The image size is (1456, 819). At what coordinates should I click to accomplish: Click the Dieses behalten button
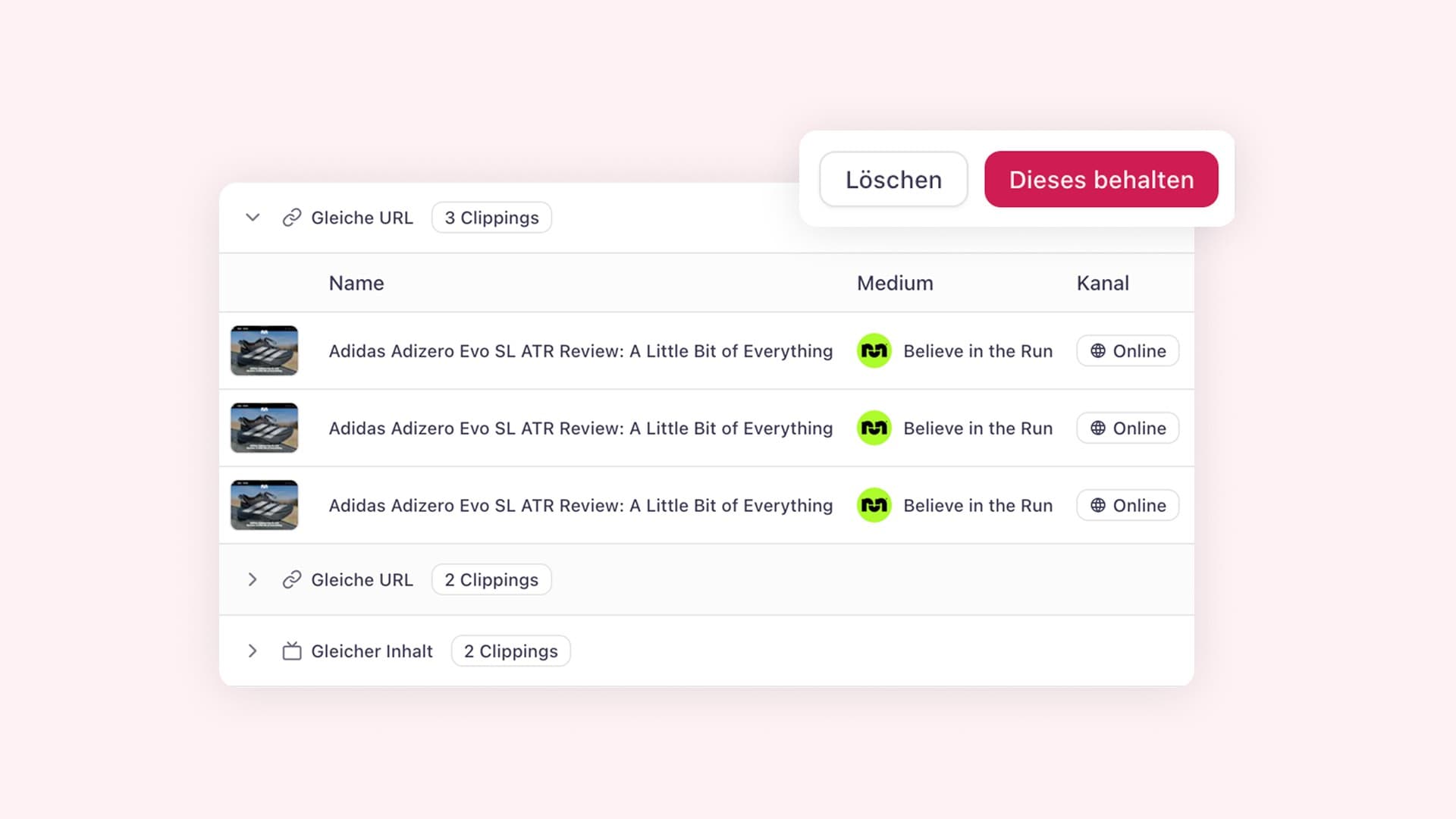(1101, 180)
